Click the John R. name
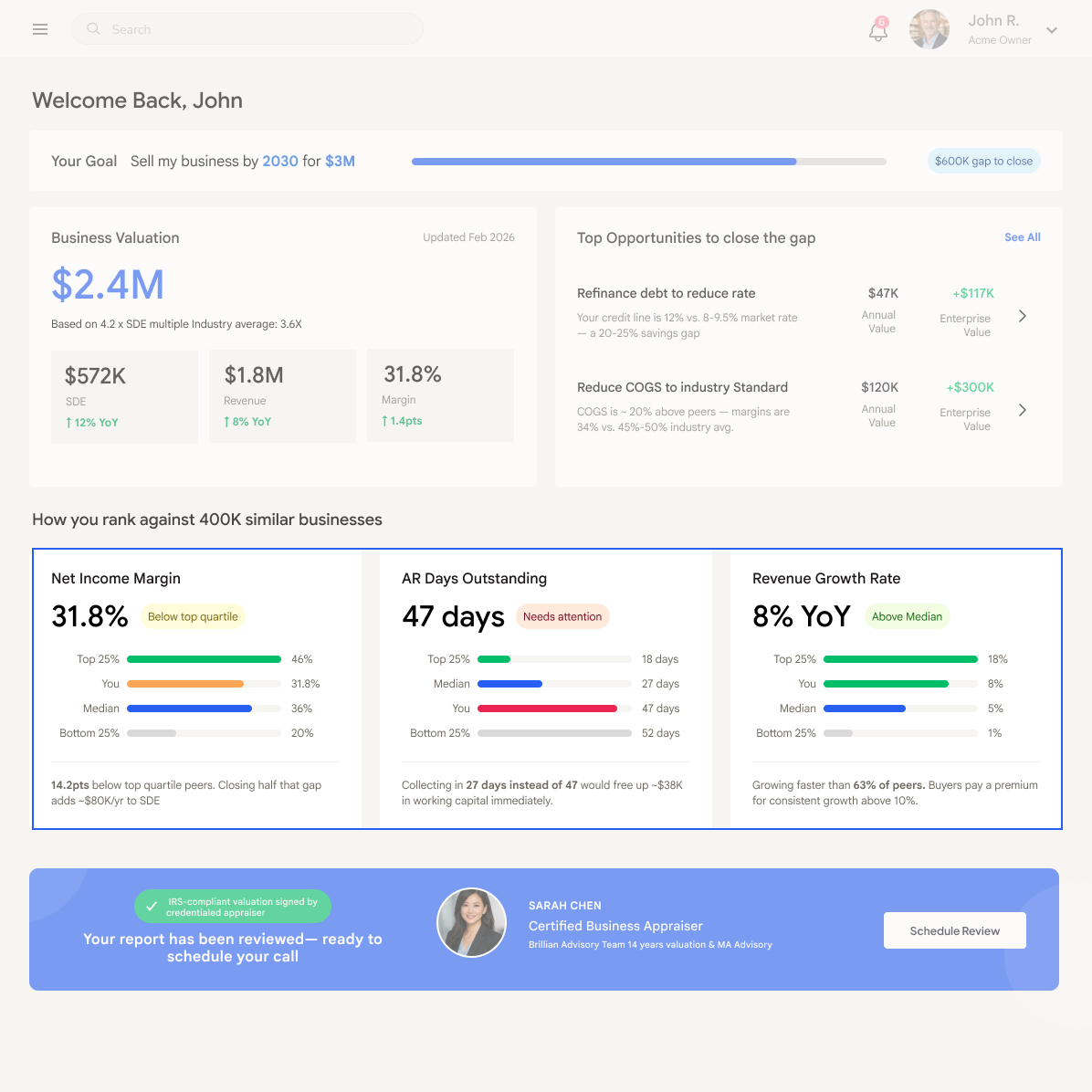Viewport: 1092px width, 1092px height. point(993,21)
